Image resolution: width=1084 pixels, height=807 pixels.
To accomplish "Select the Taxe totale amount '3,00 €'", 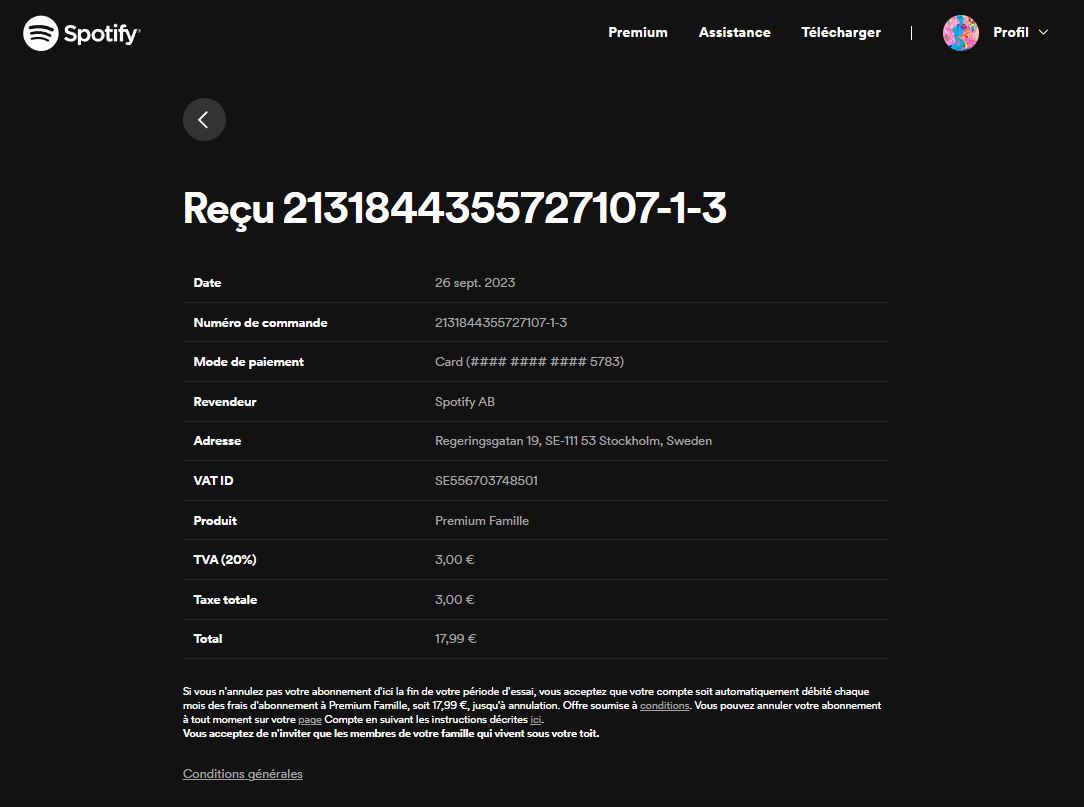I will coord(454,600).
